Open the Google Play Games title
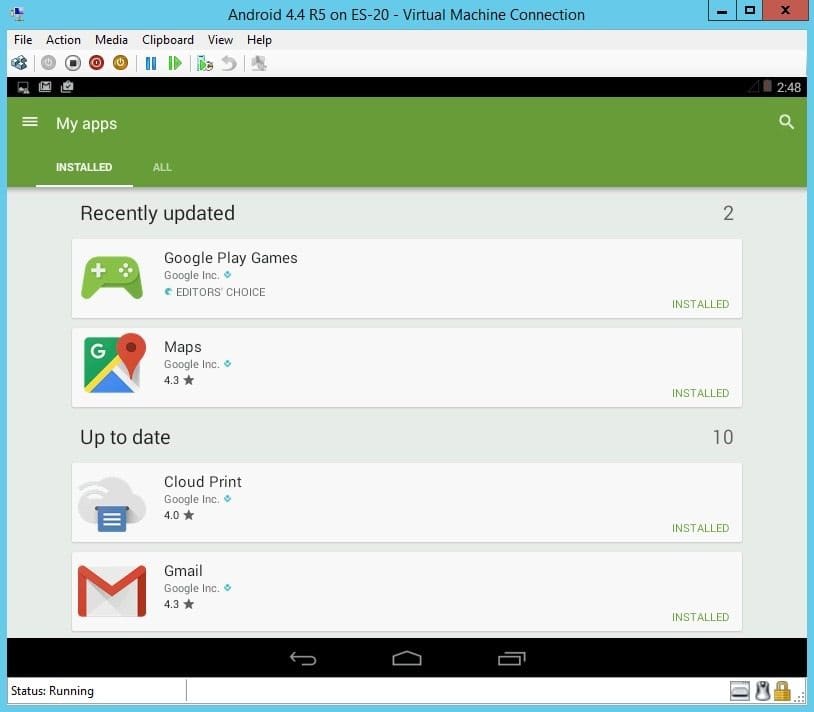814x712 pixels. click(230, 258)
